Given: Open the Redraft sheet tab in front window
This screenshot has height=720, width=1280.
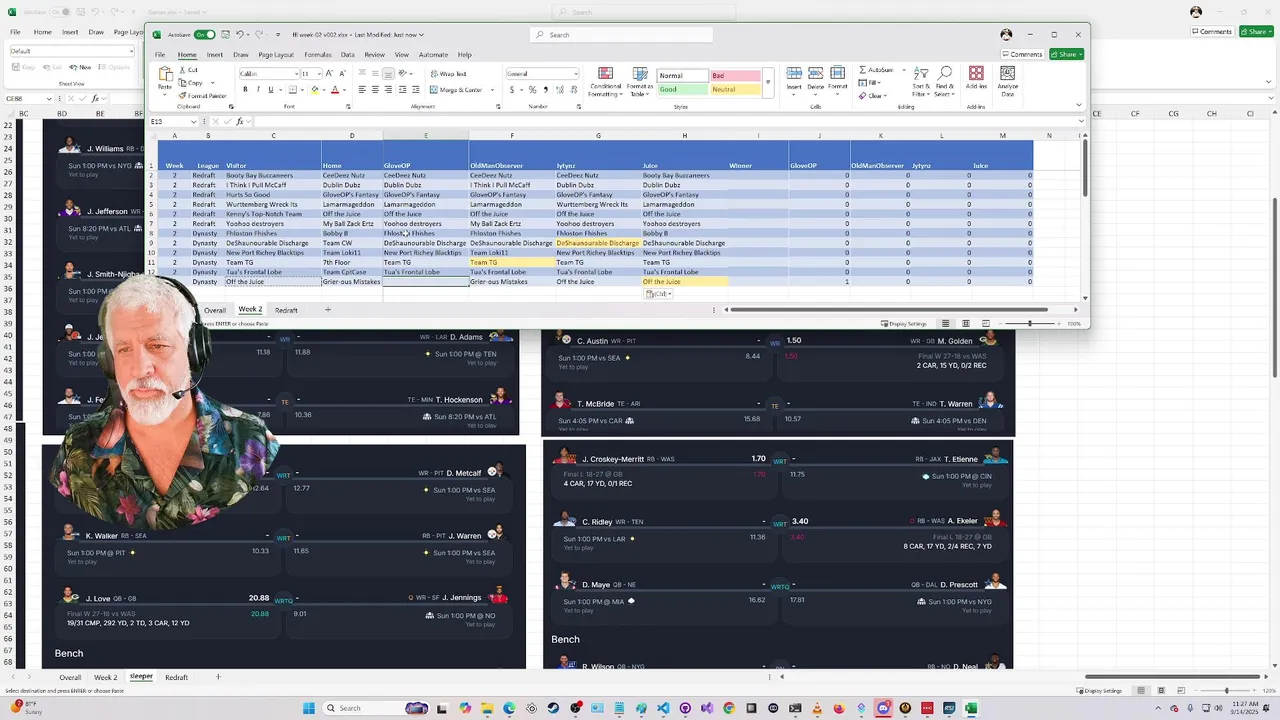Looking at the screenshot, I should tap(286, 310).
